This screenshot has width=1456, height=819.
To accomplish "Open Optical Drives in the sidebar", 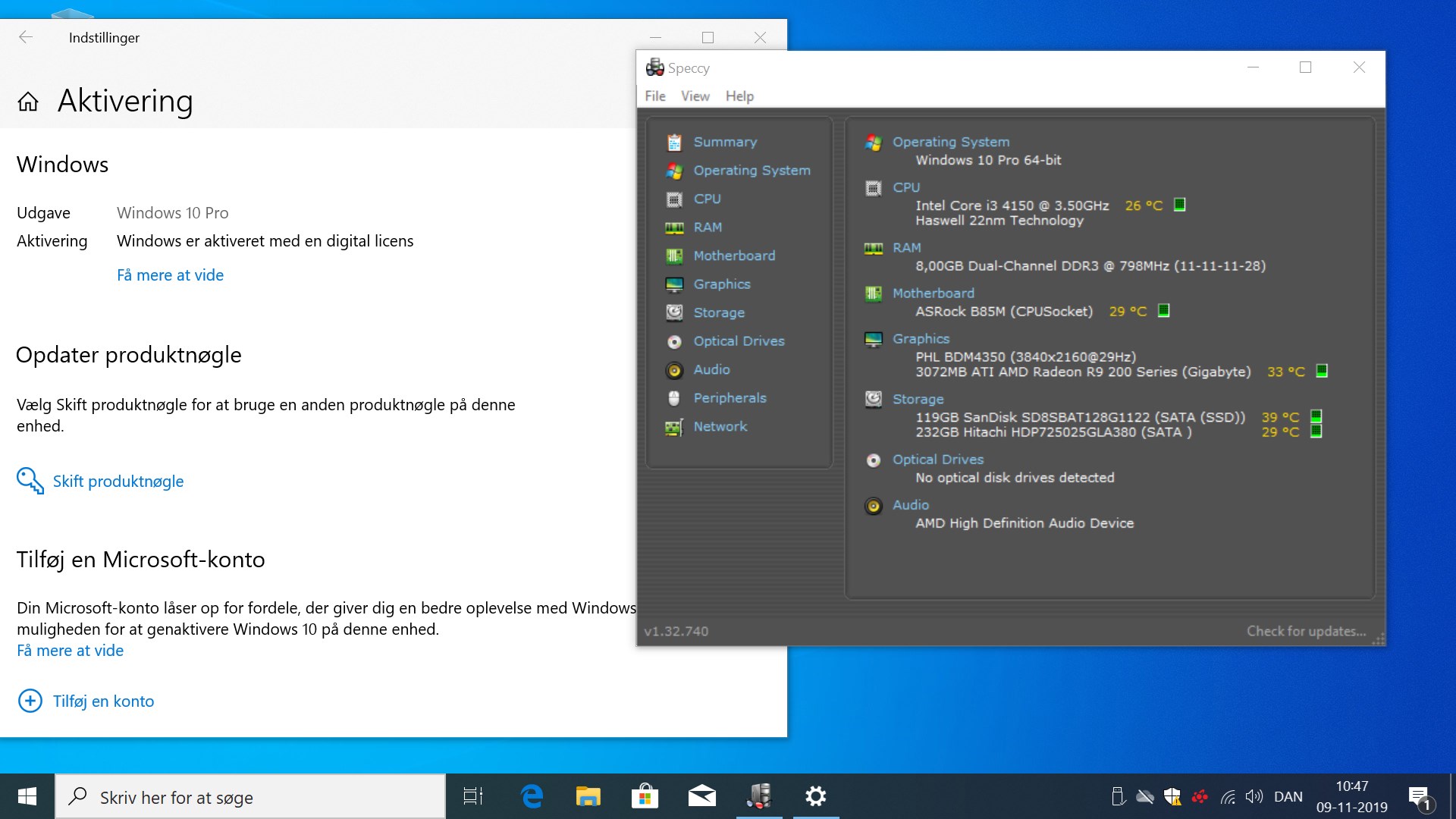I will 739,341.
